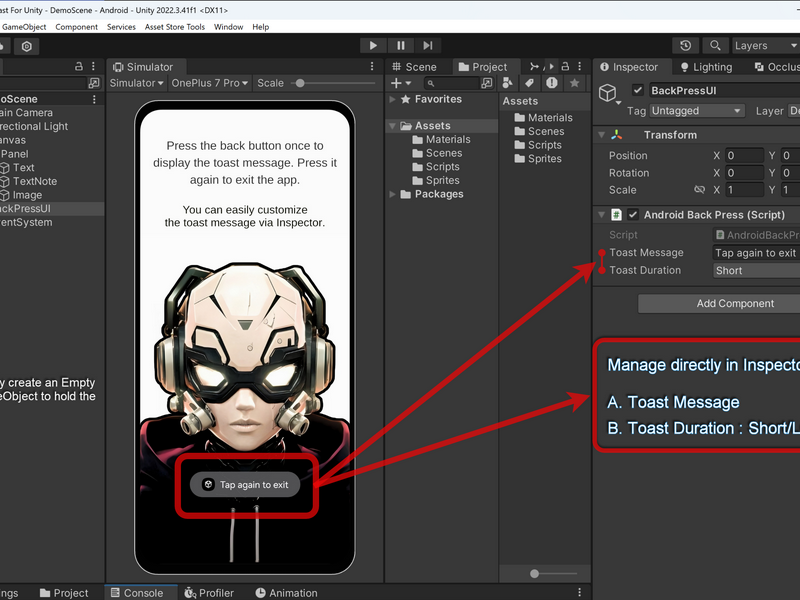Advance one frame with the Step button
The height and width of the screenshot is (600, 800).
pos(428,46)
